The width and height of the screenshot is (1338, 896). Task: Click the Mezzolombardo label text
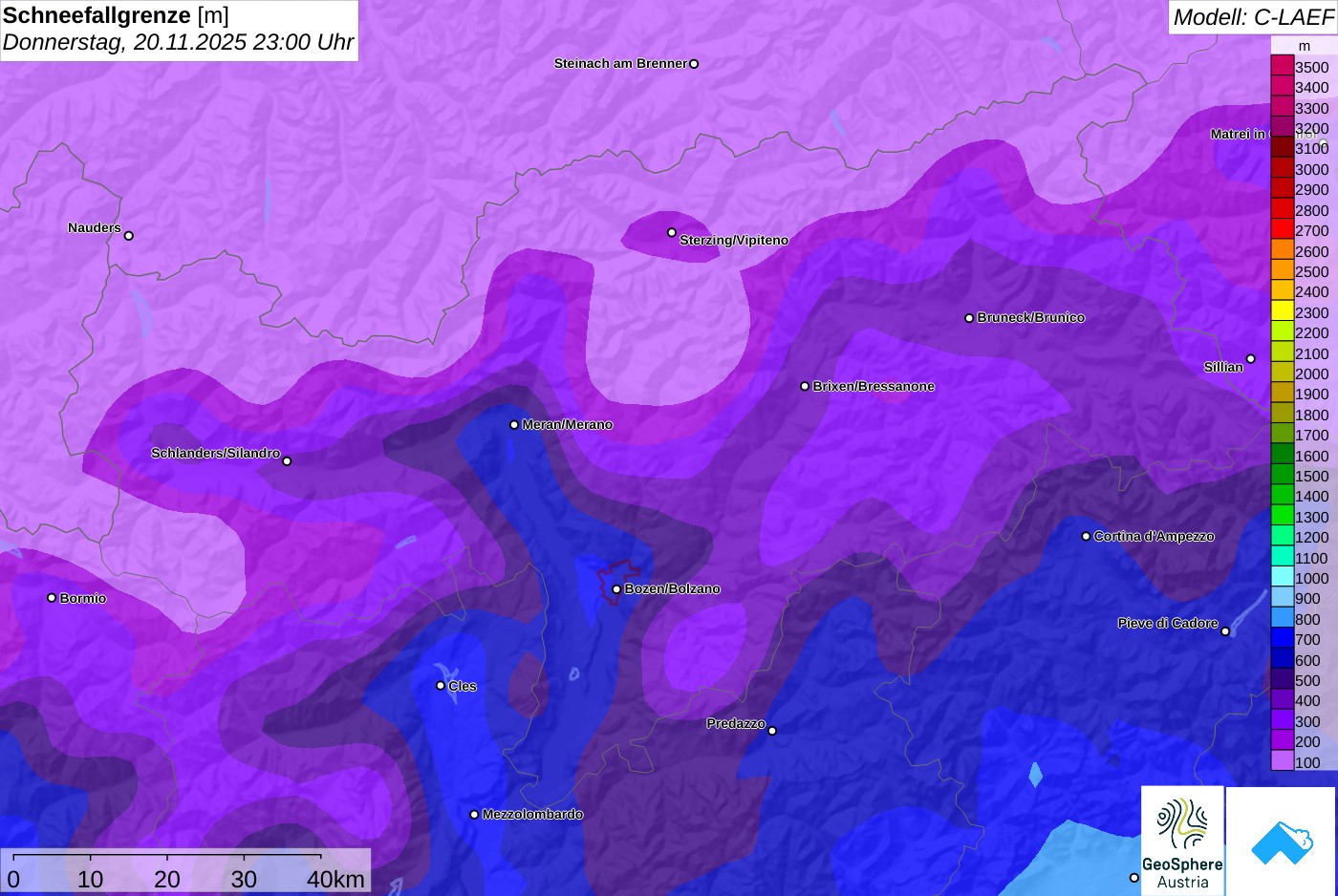tap(532, 814)
